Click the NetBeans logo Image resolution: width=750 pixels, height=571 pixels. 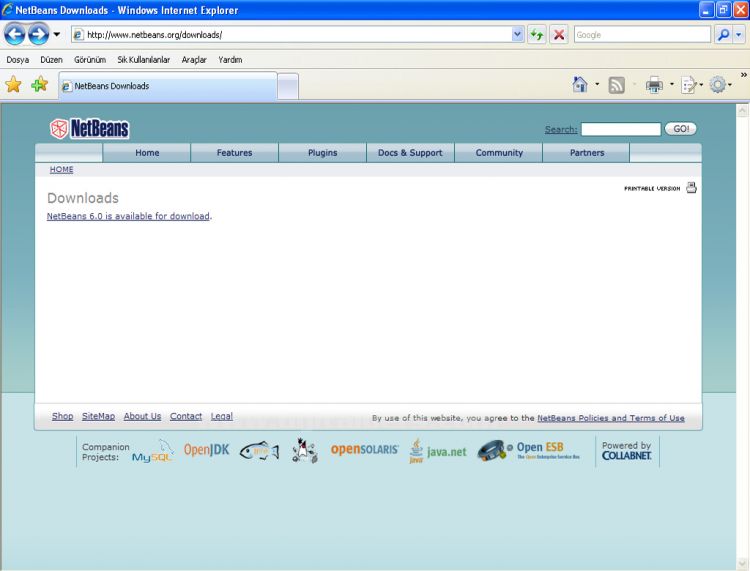point(89,129)
